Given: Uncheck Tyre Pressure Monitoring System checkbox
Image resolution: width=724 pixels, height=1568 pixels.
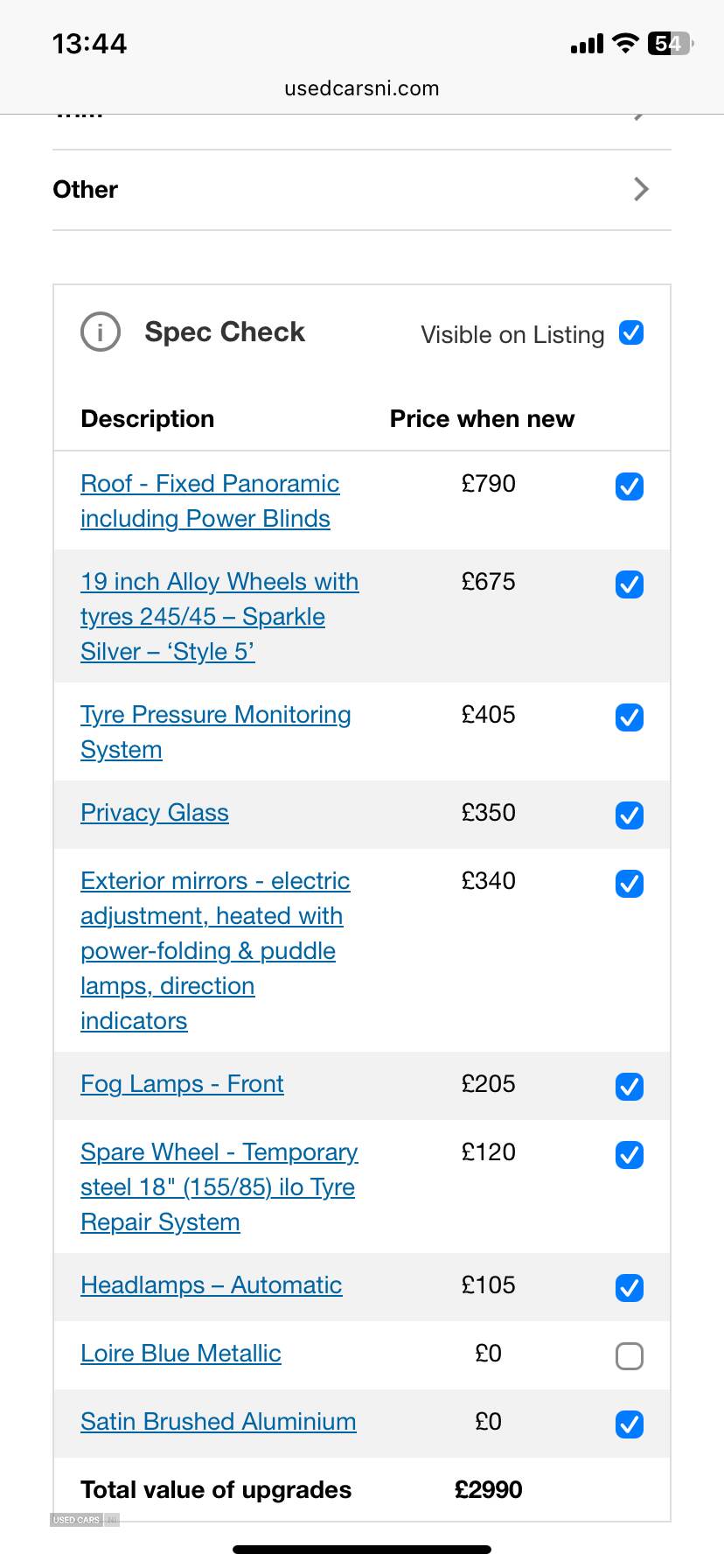Looking at the screenshot, I should click(630, 717).
